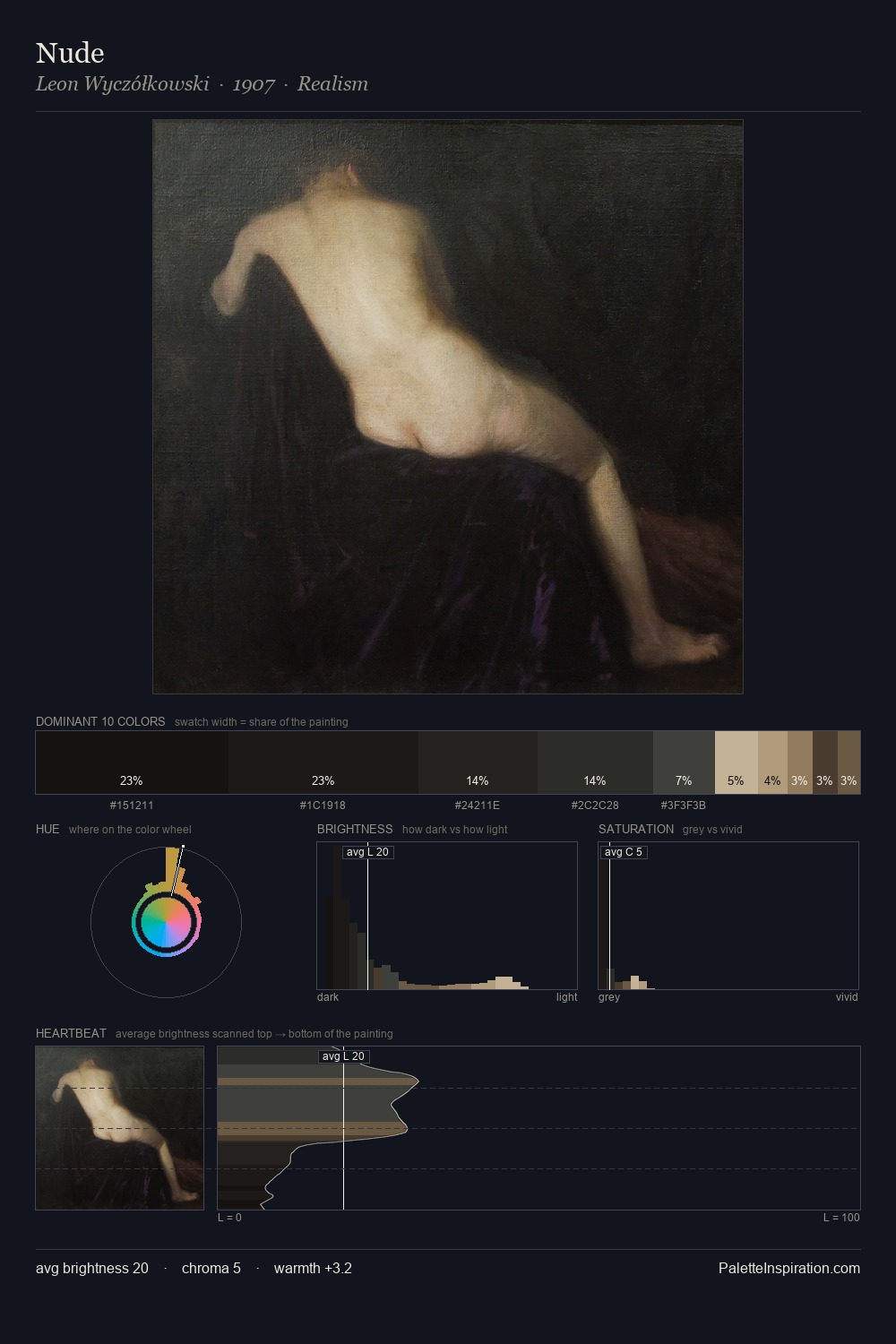The image size is (896, 1344).
Task: Click 'swatch width = share of the painting'
Action: [x=262, y=722]
